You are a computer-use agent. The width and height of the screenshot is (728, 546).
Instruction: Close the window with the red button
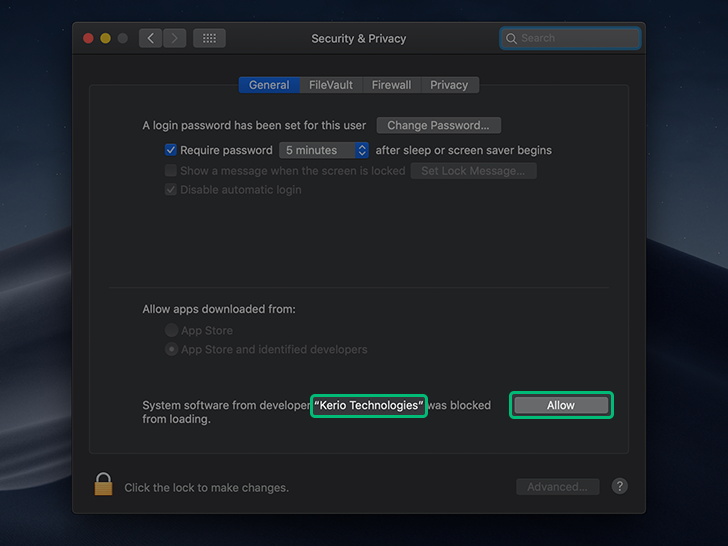tap(88, 38)
